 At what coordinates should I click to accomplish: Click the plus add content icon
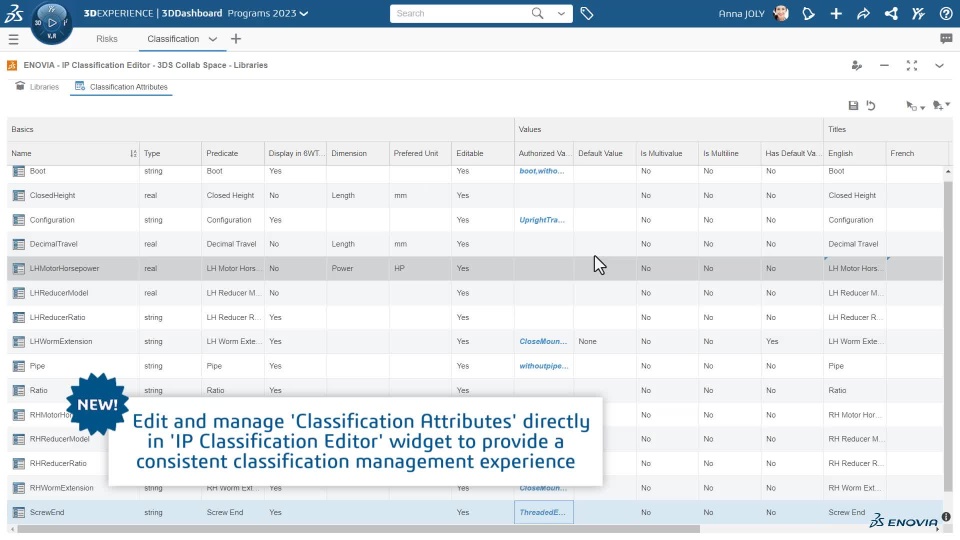(x=836, y=13)
